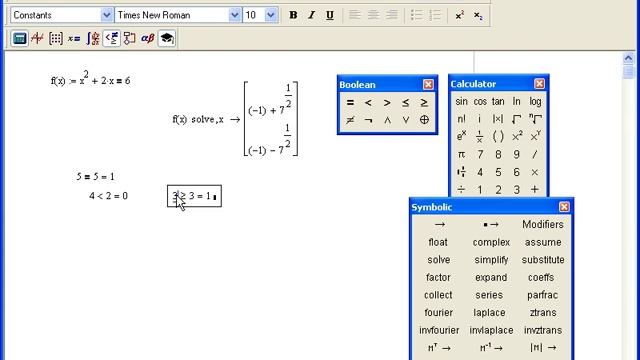Click simplify keyword in Symbolic panel
This screenshot has height=360, width=640.
click(x=491, y=260)
